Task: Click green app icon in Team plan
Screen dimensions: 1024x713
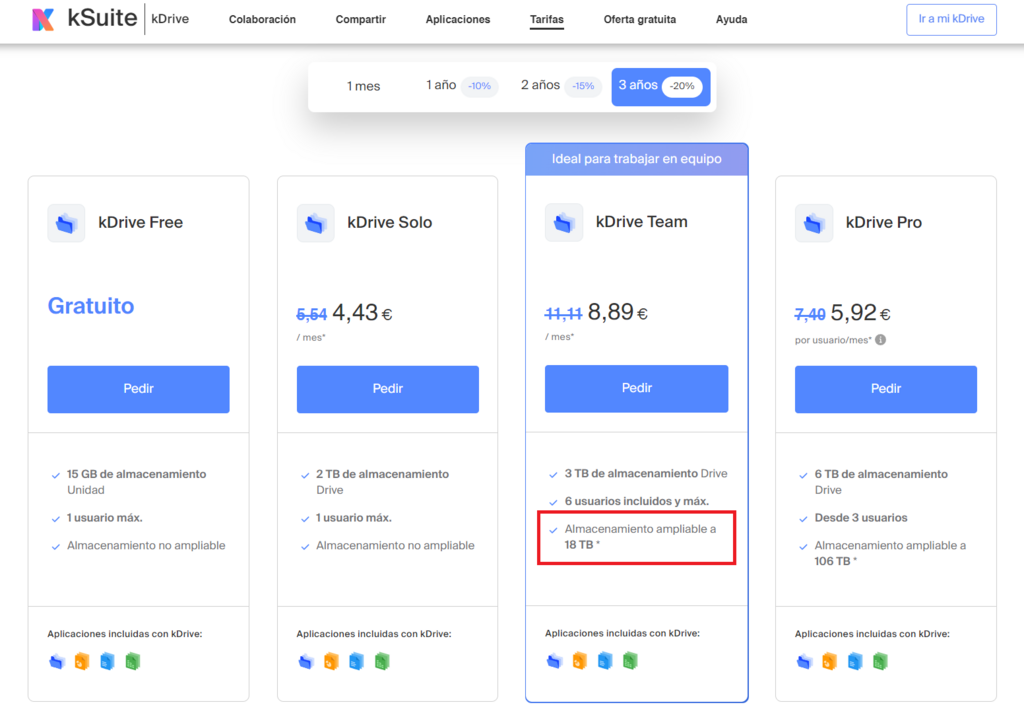Action: pyautogui.click(x=630, y=661)
